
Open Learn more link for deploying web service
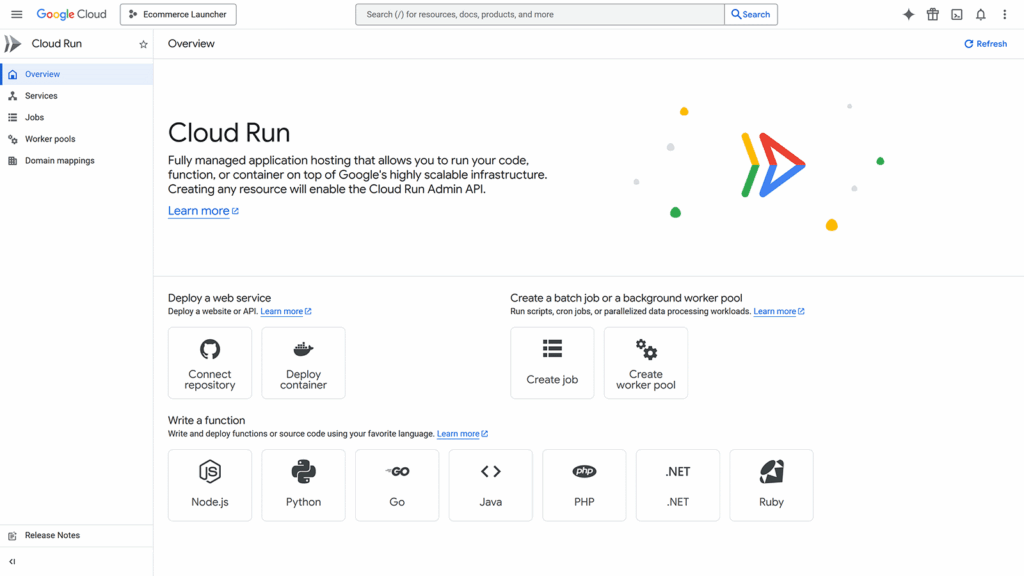point(286,312)
